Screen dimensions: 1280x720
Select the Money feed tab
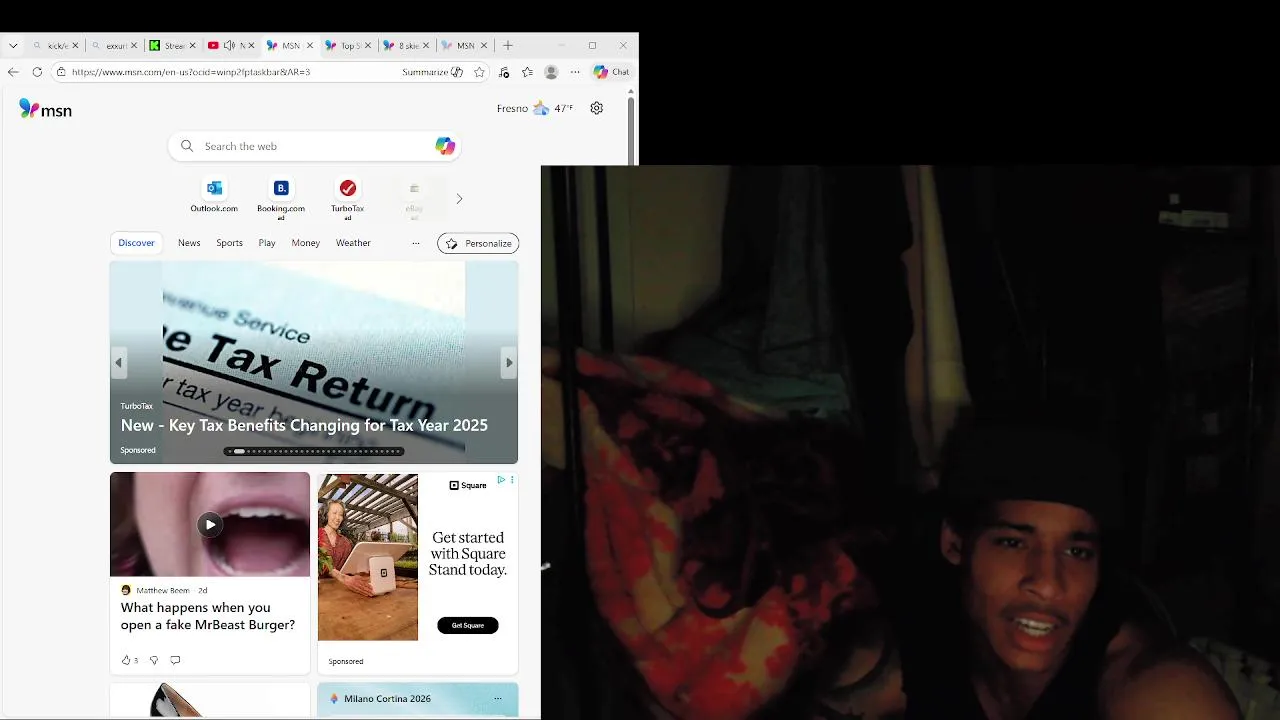[x=306, y=243]
